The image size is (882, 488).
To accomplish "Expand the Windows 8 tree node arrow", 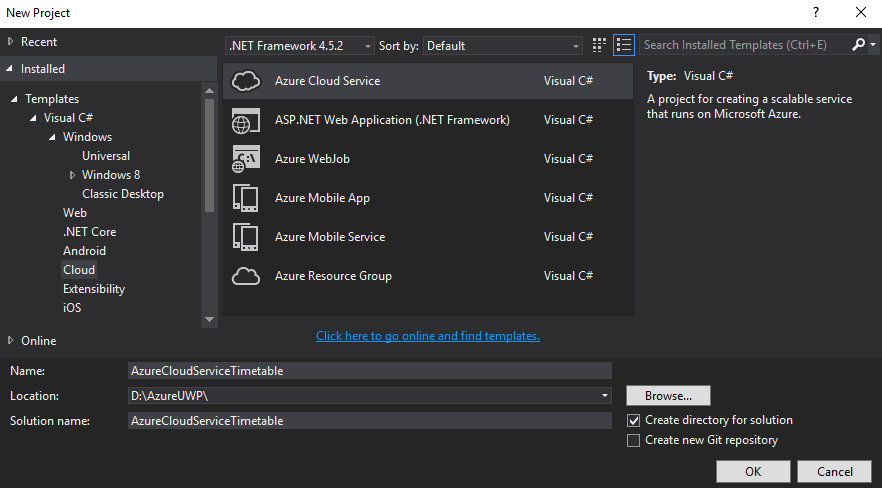I will click(x=72, y=175).
